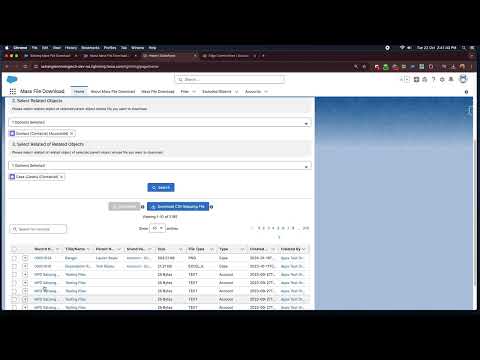Viewport: 480px width, 360px height.
Task: Open the Mass File Download nav tab
Action: (158, 91)
